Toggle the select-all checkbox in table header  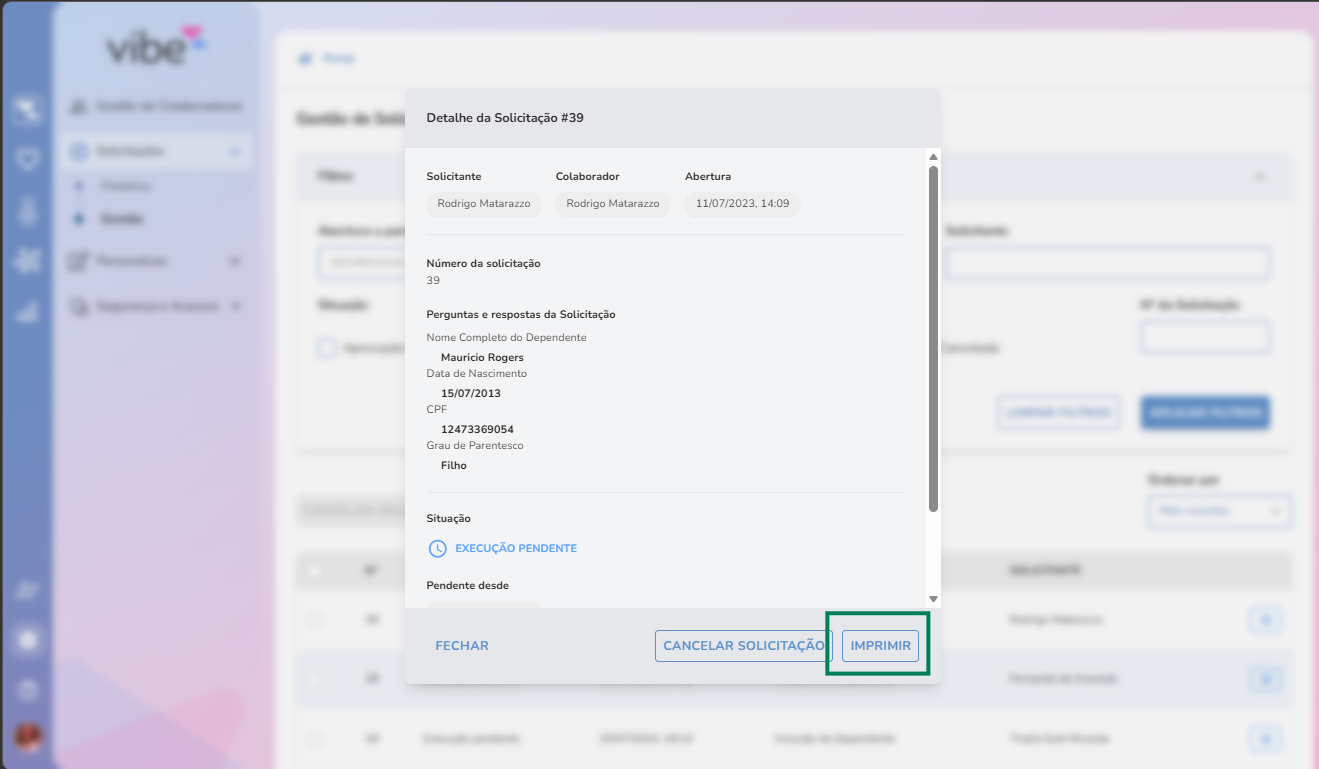(315, 570)
